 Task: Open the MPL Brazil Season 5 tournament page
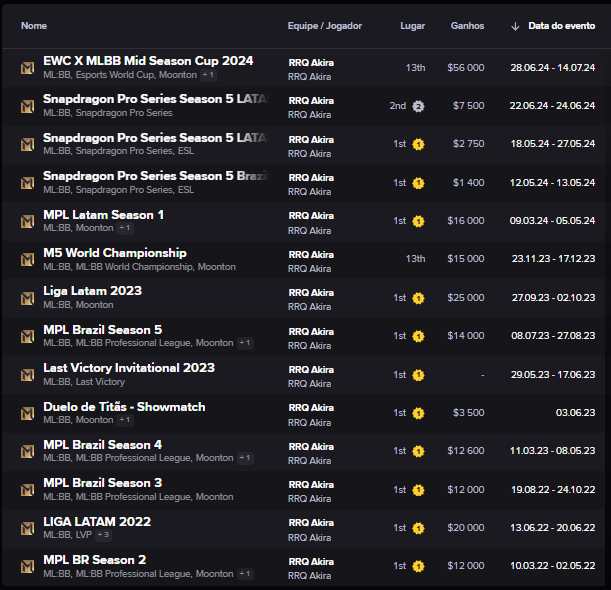click(x=102, y=330)
